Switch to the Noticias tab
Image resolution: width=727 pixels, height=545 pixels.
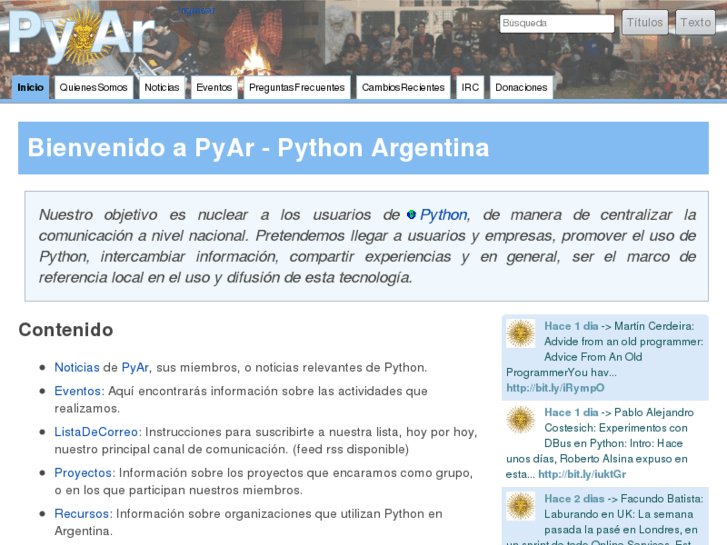pos(162,87)
